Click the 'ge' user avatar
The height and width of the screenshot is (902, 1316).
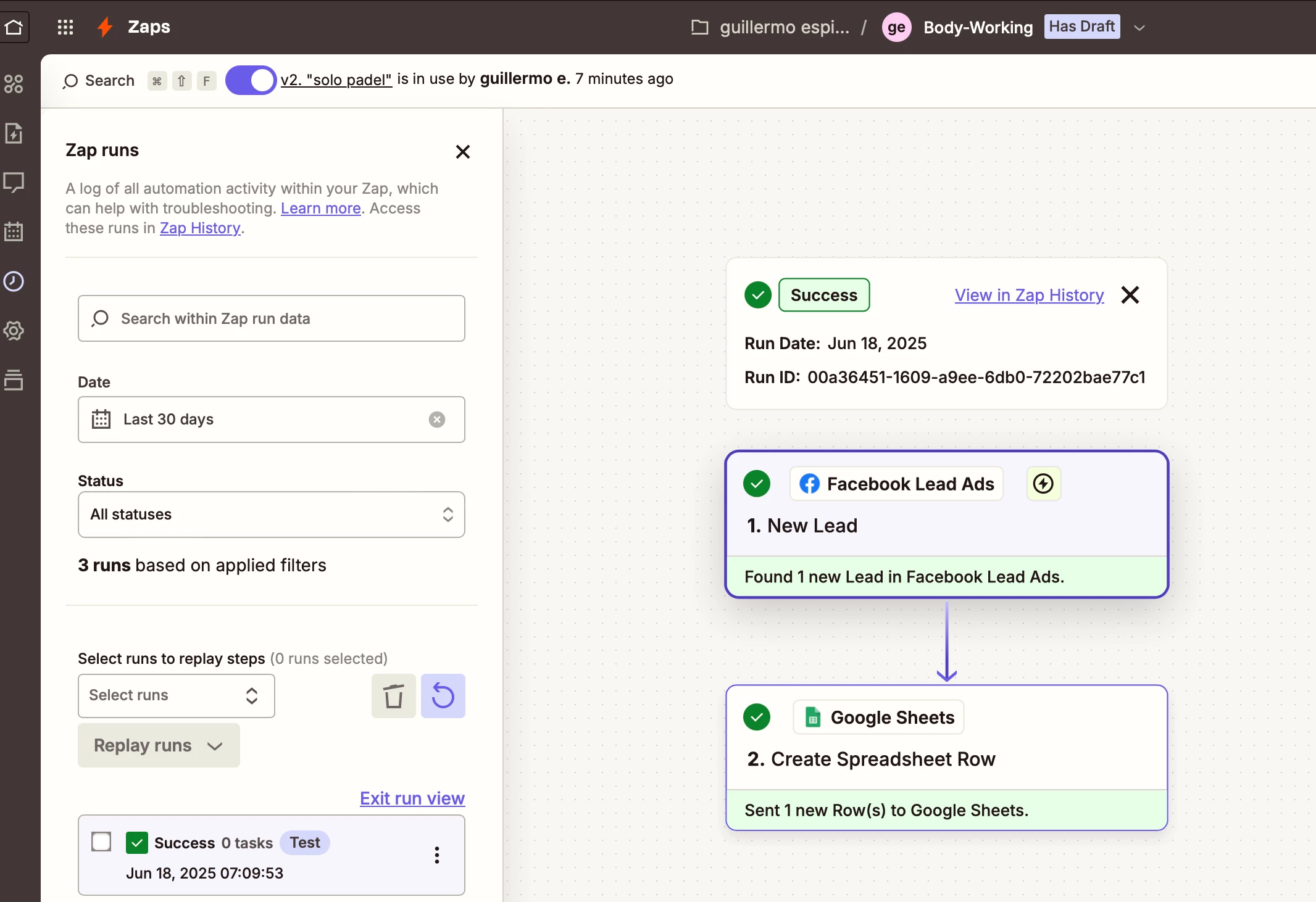896,28
